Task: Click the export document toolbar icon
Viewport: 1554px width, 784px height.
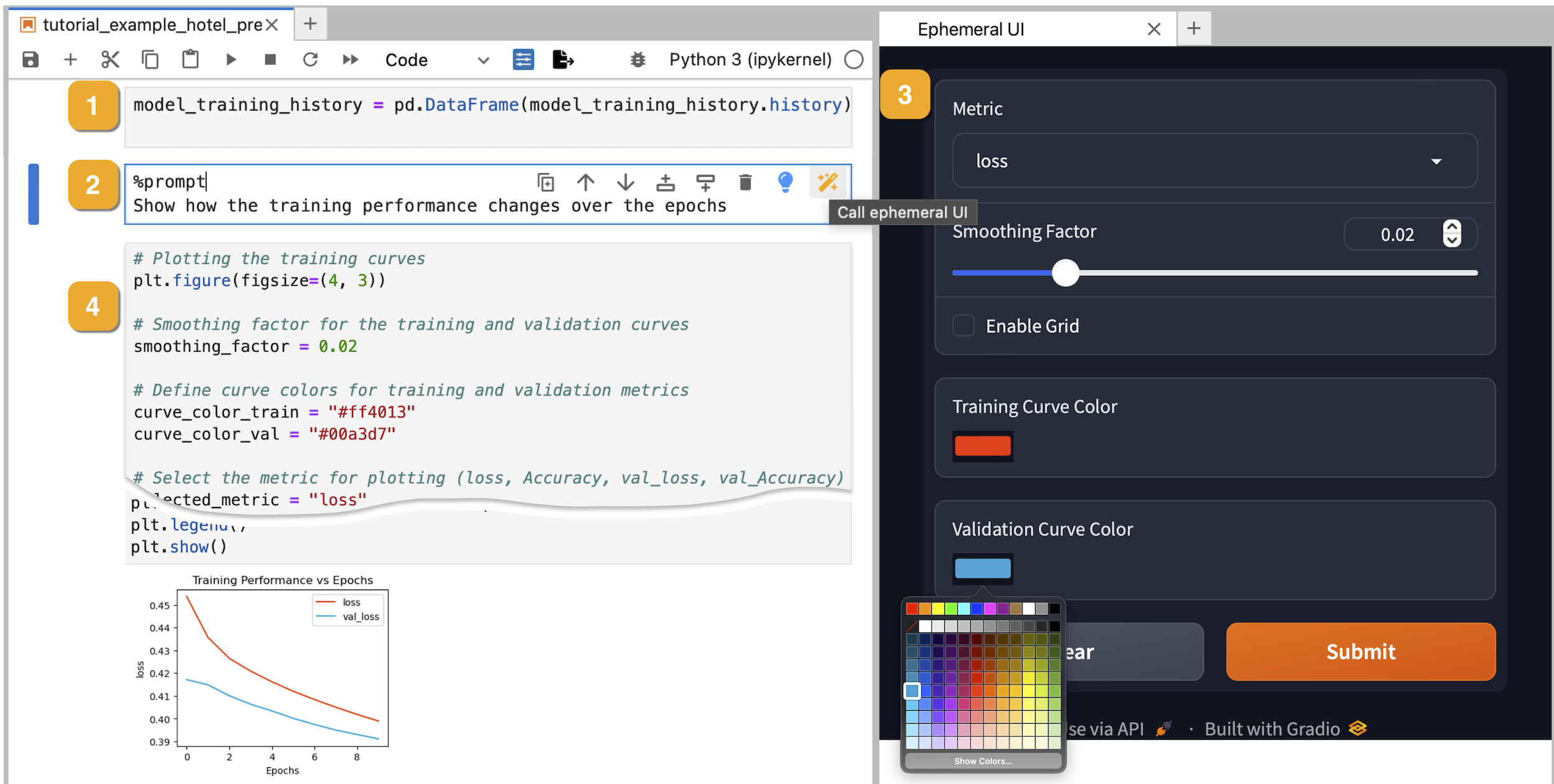Action: click(x=563, y=60)
